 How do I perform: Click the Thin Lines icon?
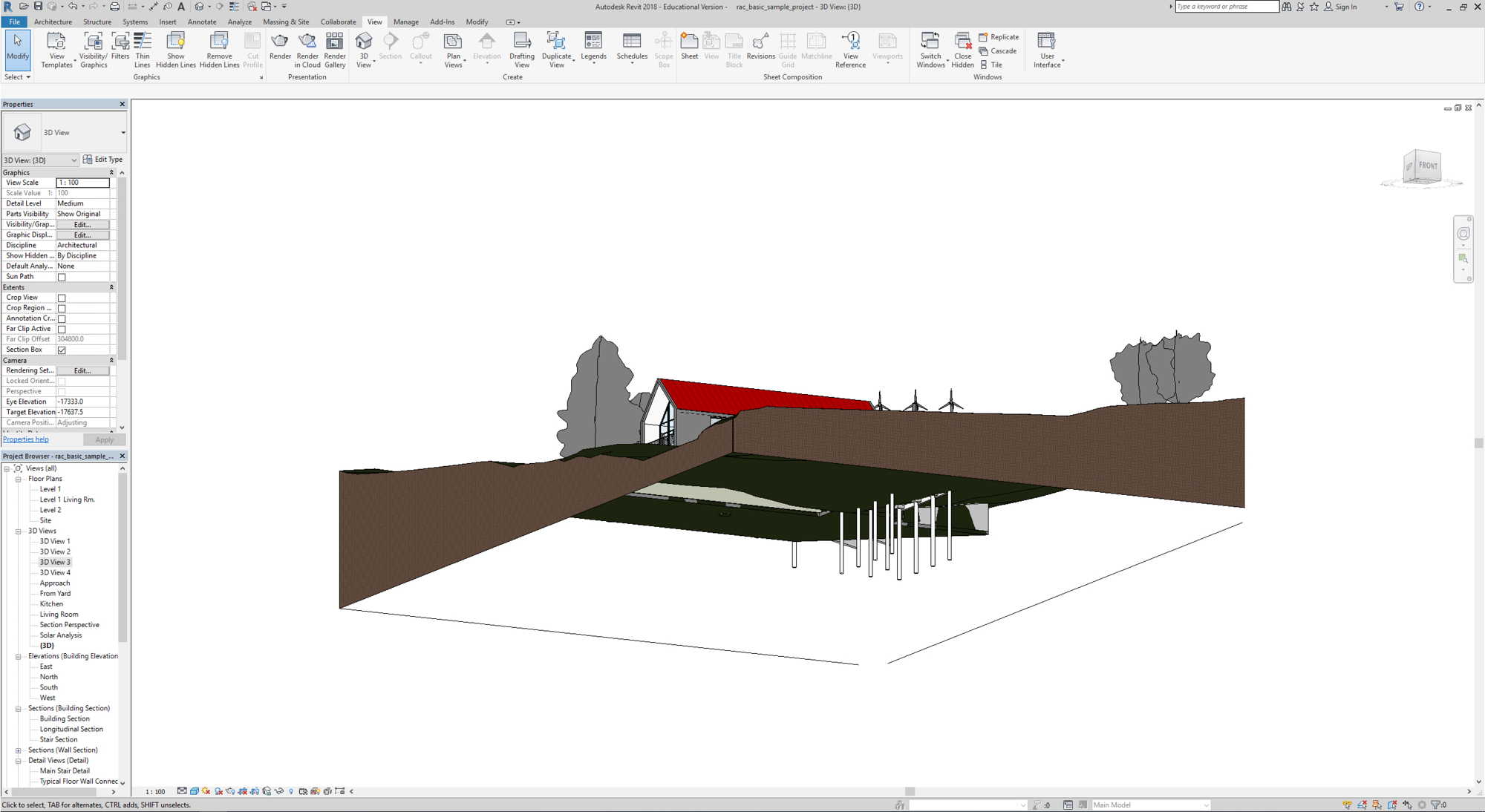(143, 50)
